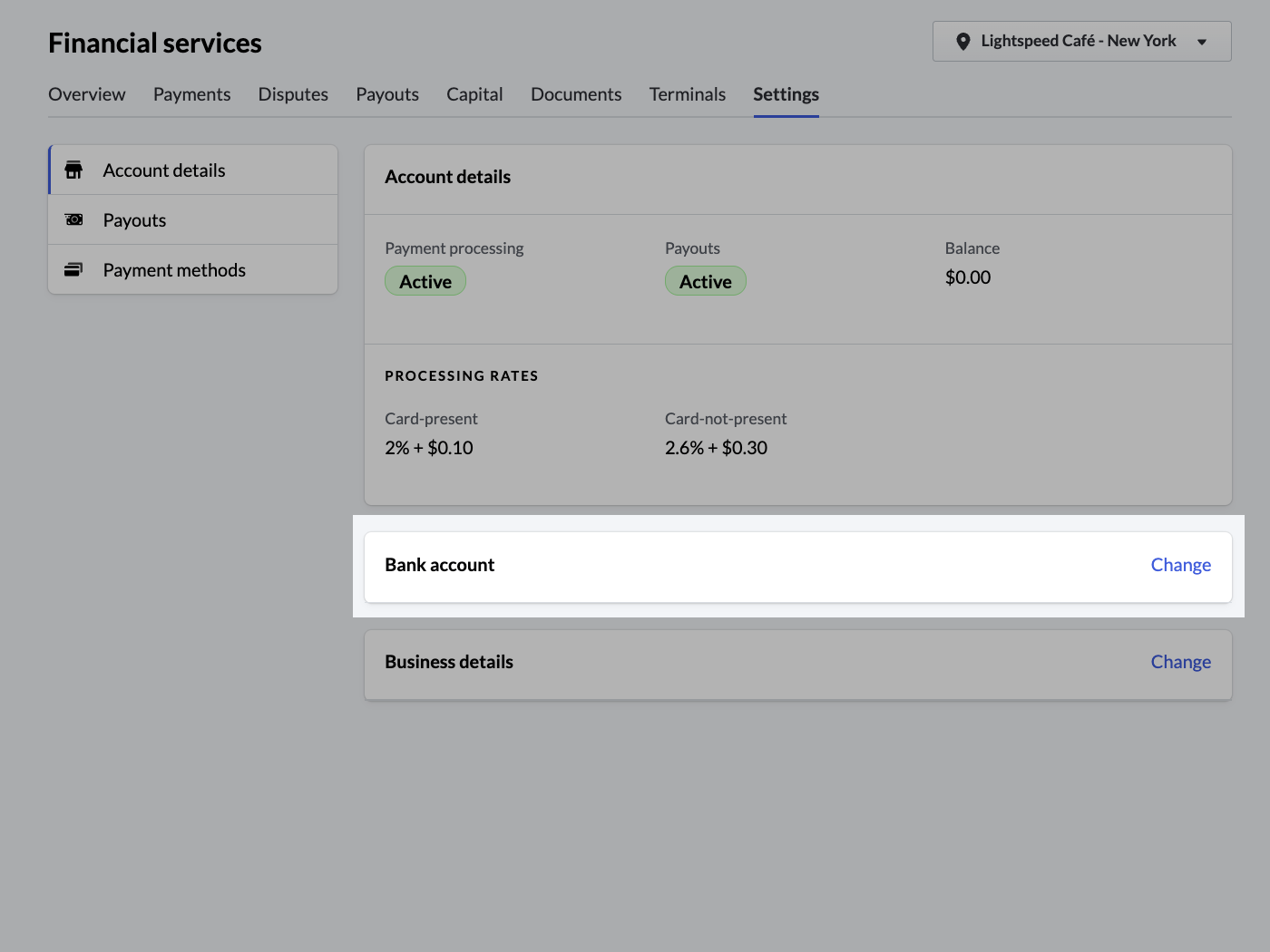The width and height of the screenshot is (1270, 952).
Task: Open Payment methods in the sidebar
Action: 174,269
